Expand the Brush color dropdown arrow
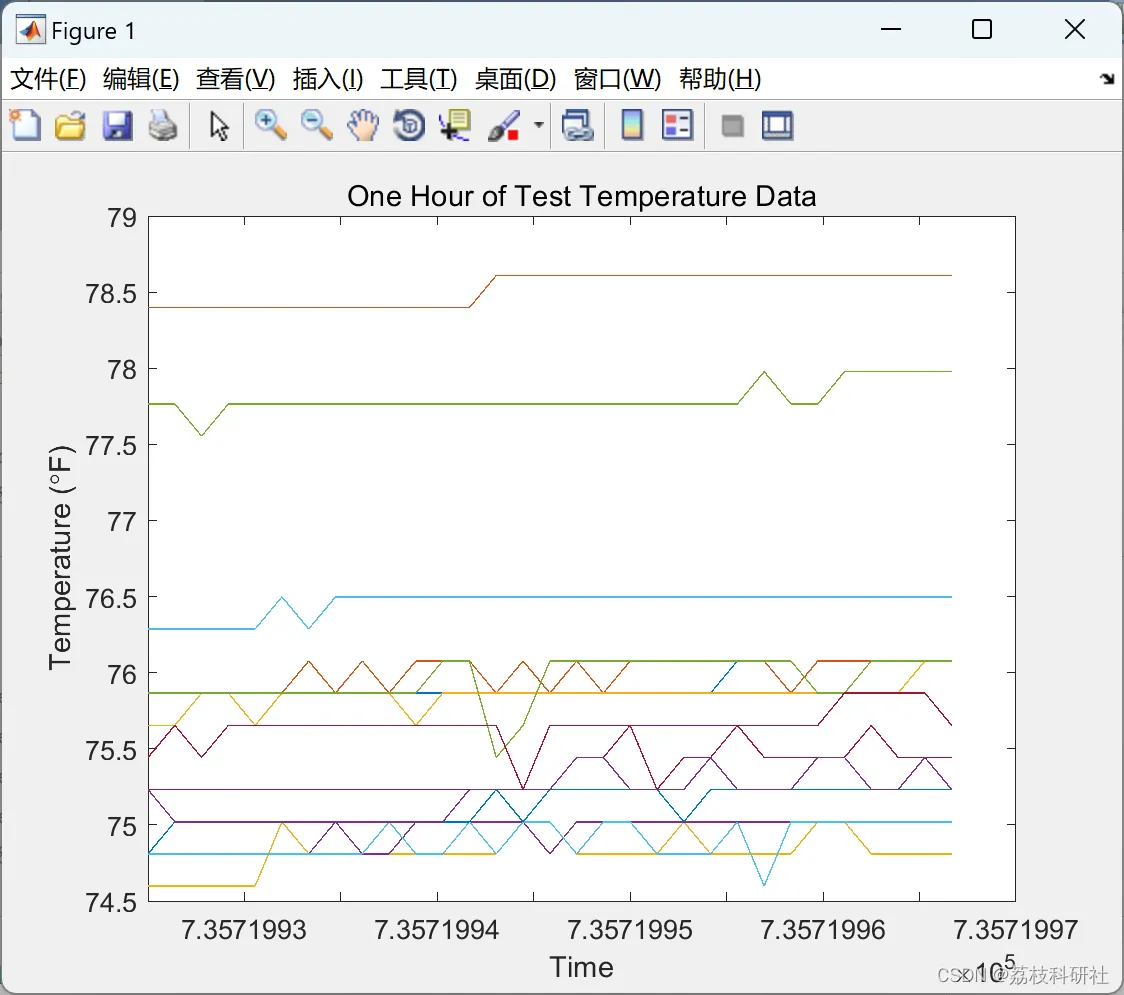1124x995 pixels. (539, 125)
